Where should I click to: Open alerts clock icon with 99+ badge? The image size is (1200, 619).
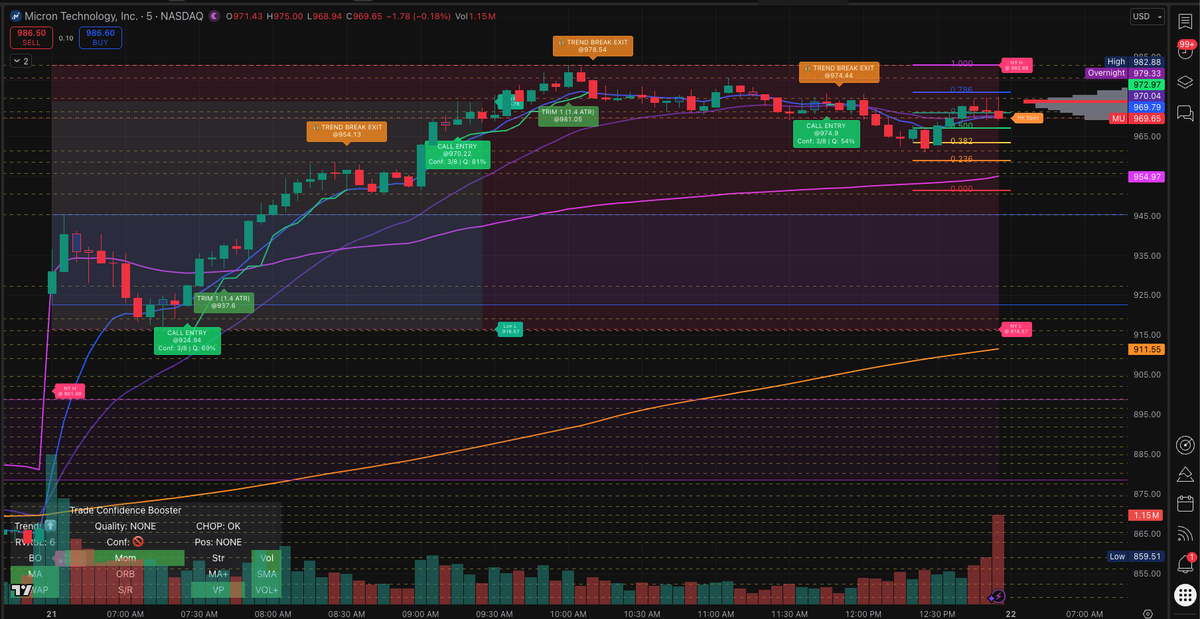1185,50
